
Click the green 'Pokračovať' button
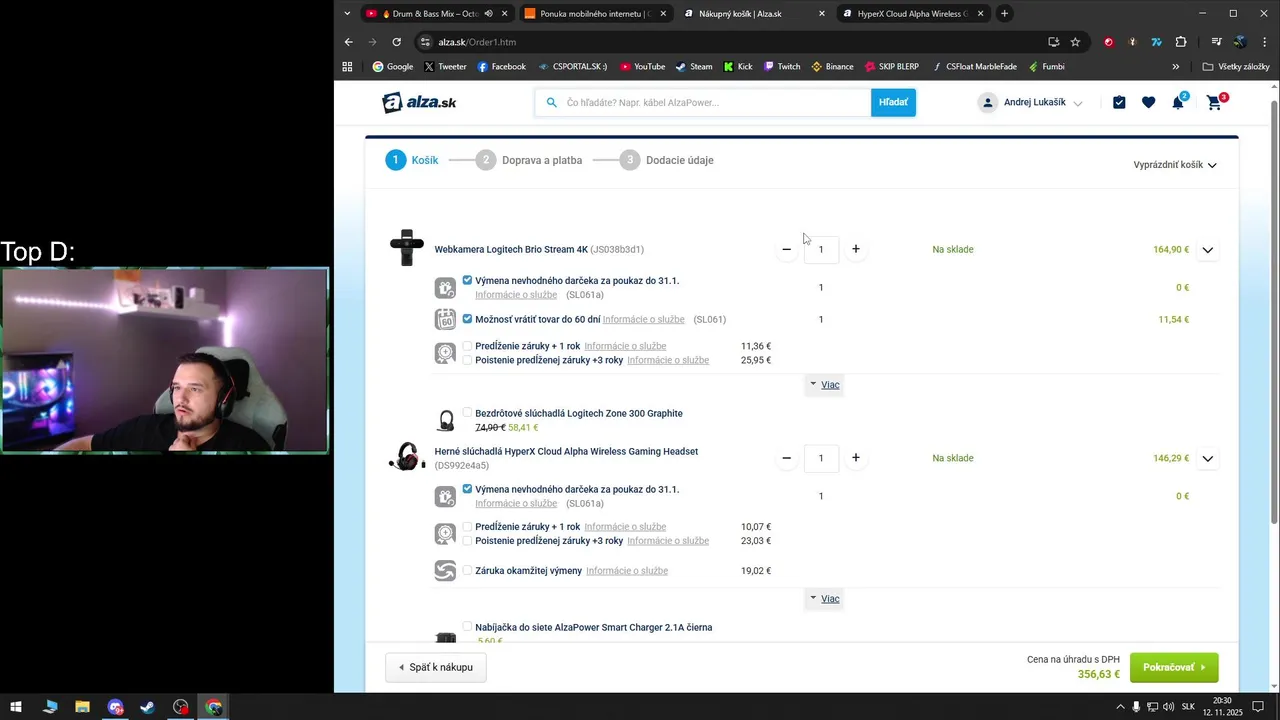1174,667
